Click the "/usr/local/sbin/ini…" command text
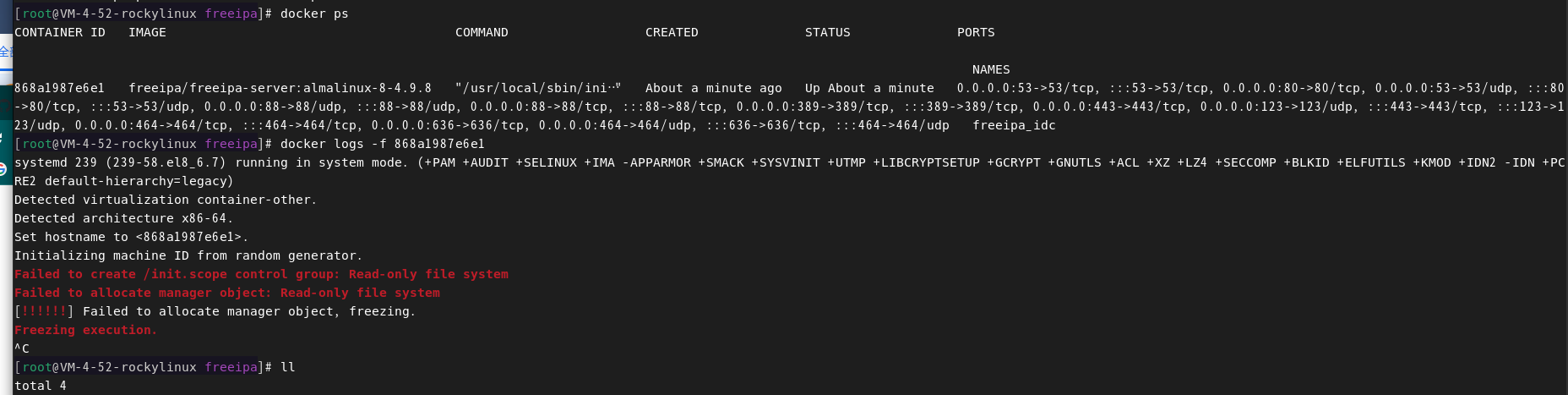1568x395 pixels. coord(537,88)
